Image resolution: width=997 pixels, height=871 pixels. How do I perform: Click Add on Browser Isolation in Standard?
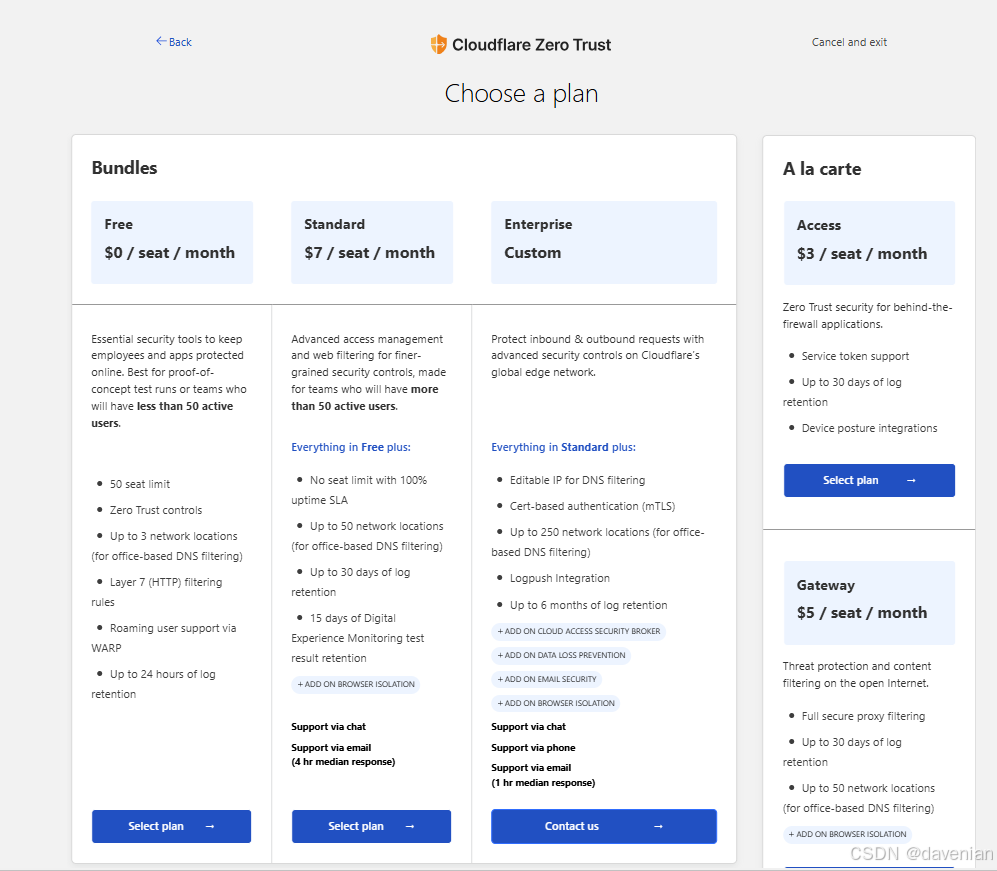point(356,684)
